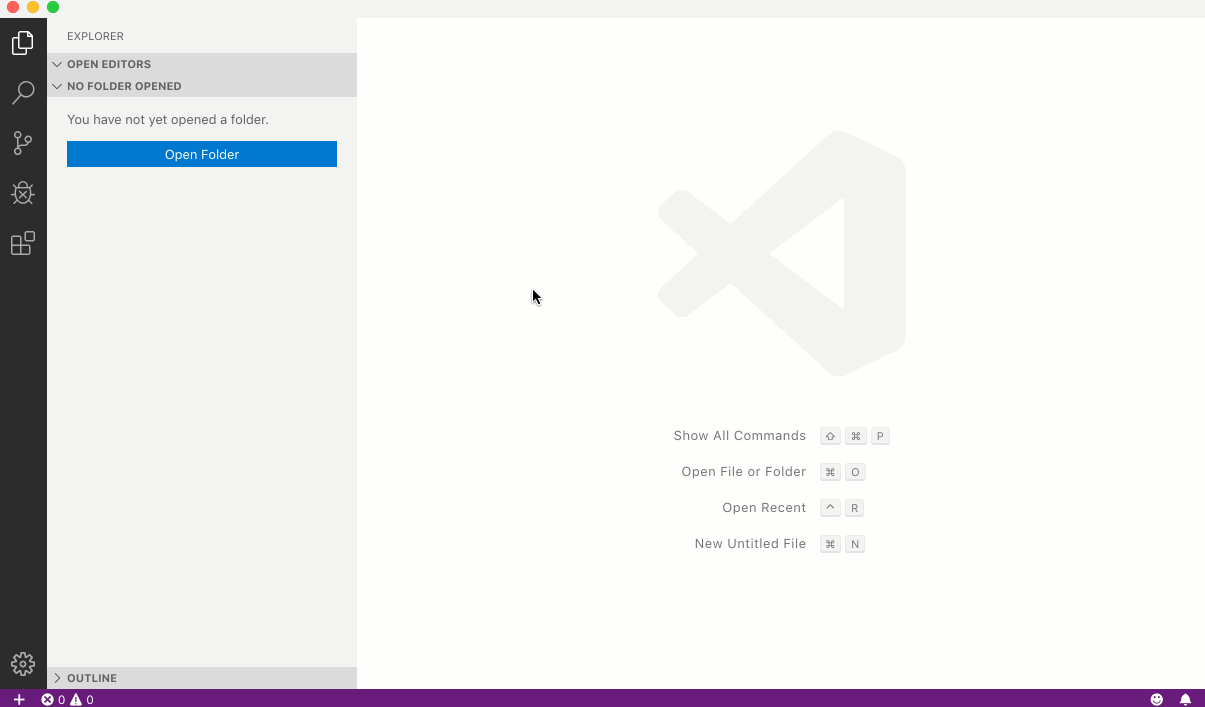Open the Debug view bug icon
Screen dimensions: 1205x707
click(23, 193)
